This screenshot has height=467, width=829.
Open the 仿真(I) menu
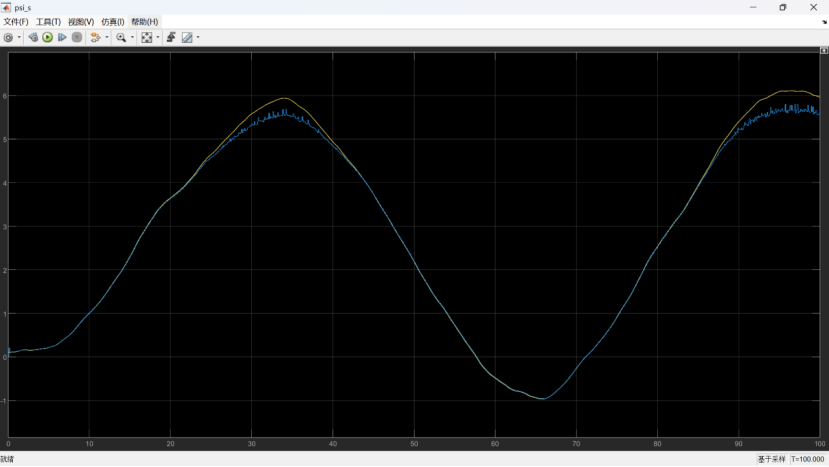click(113, 22)
